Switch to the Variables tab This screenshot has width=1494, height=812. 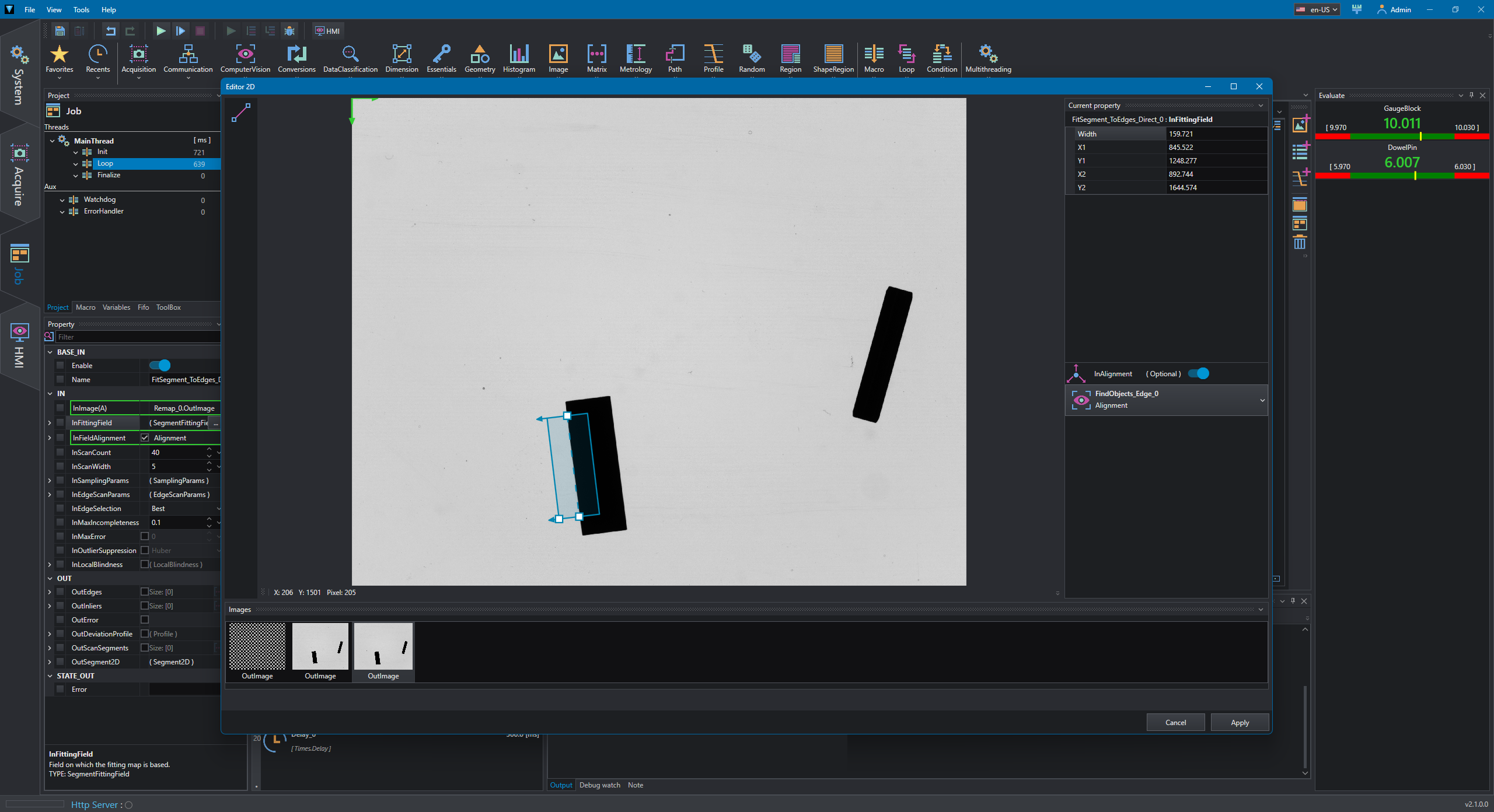click(116, 307)
